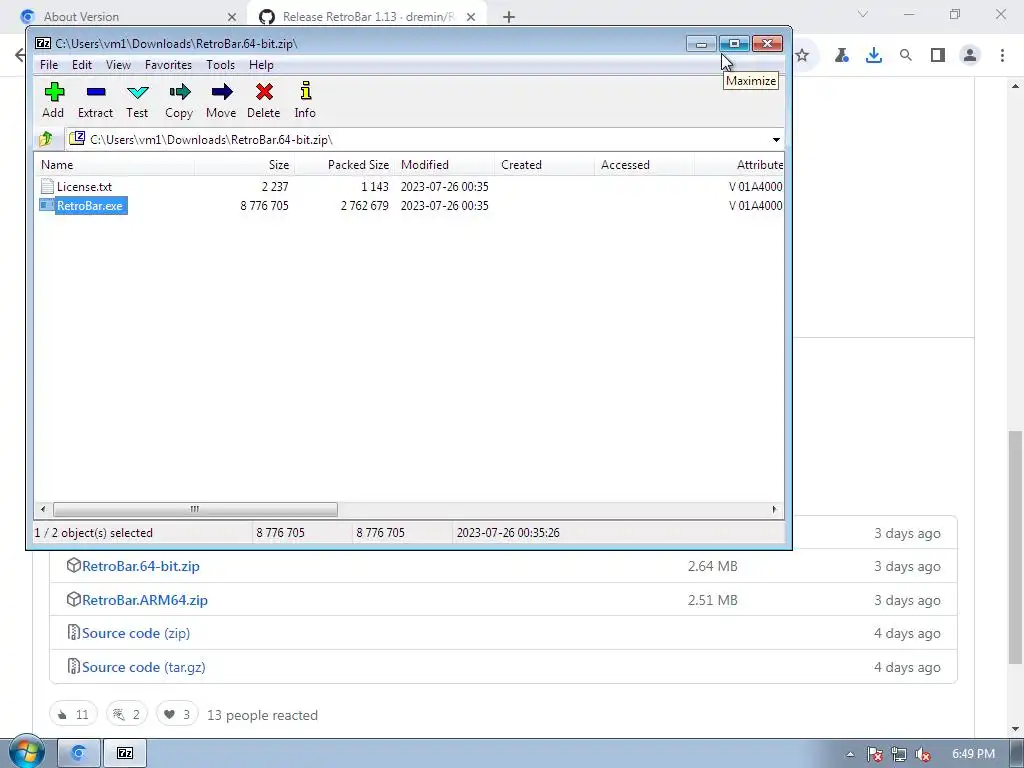Run Test on the archive

click(x=137, y=100)
